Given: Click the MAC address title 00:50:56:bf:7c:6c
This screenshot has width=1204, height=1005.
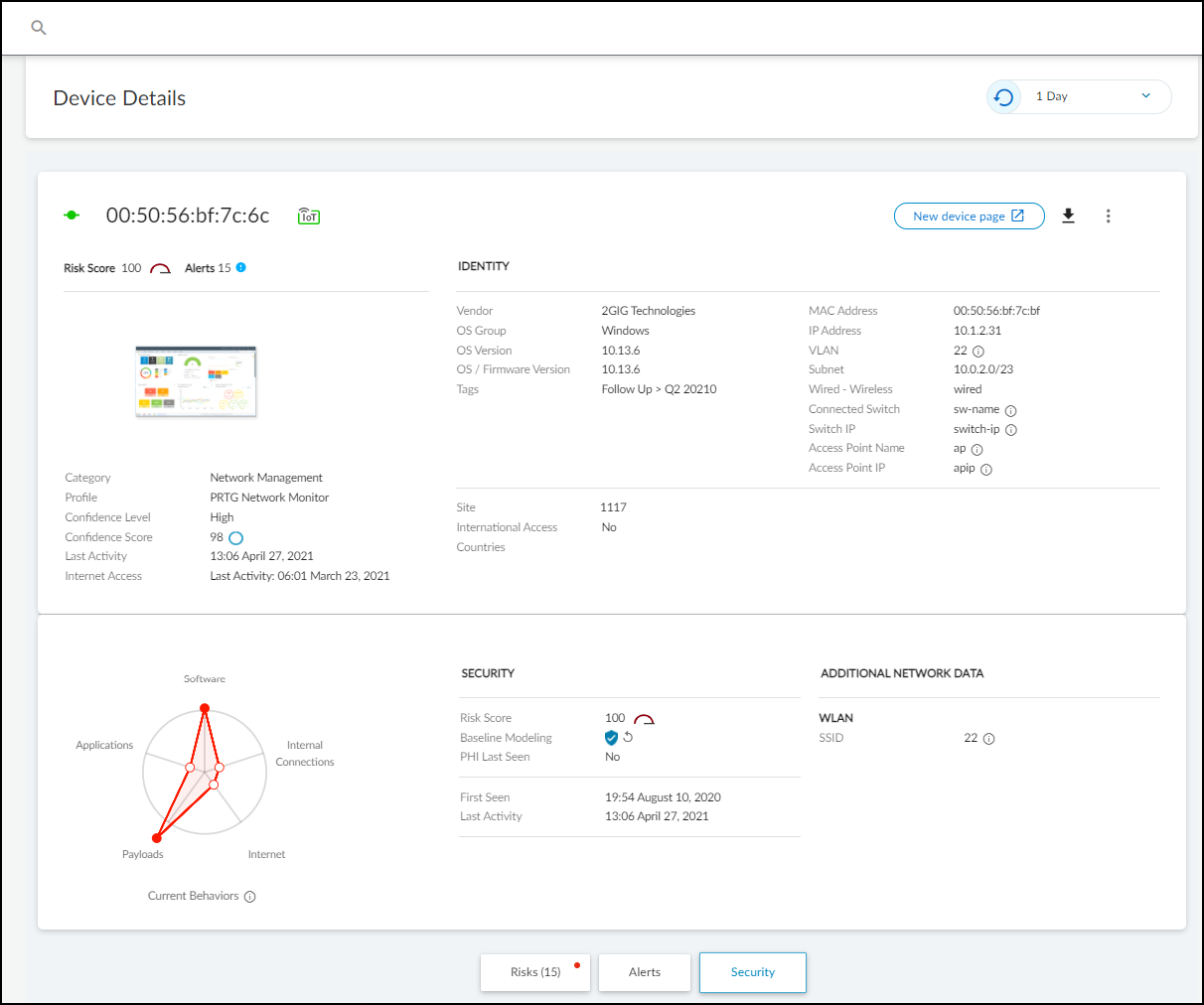Looking at the screenshot, I should coord(188,215).
